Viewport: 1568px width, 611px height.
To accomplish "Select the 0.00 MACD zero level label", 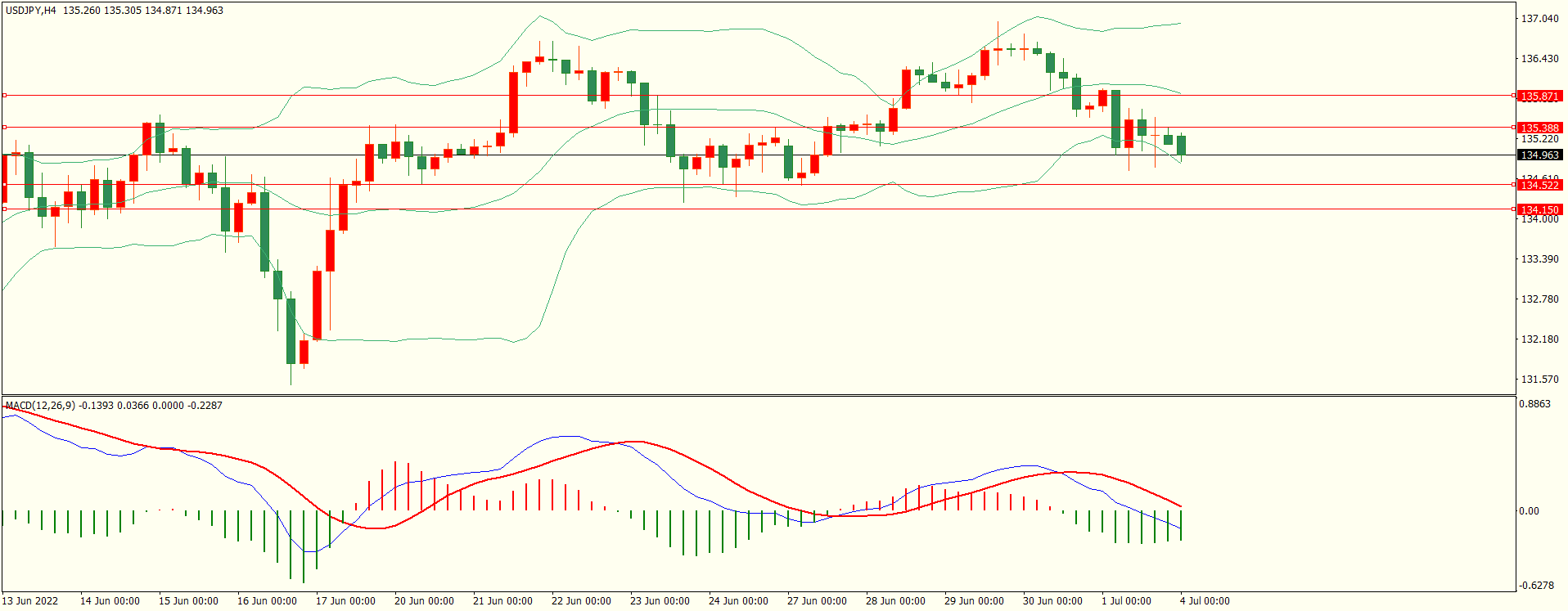I will click(1529, 511).
